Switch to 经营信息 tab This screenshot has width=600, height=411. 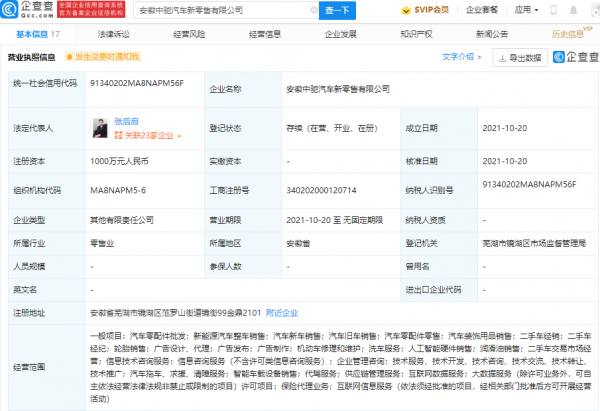pyautogui.click(x=265, y=34)
